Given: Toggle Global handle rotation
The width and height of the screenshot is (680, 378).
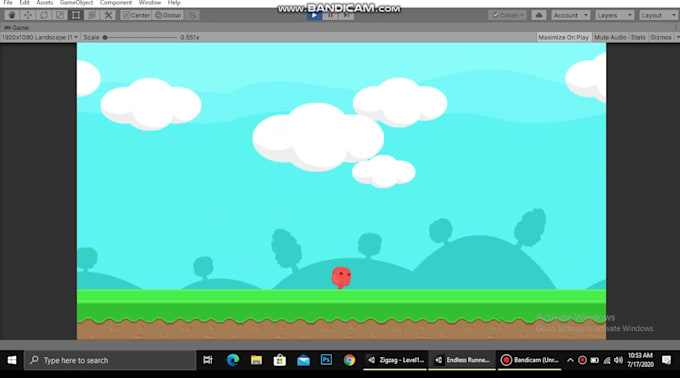Looking at the screenshot, I should coord(168,15).
